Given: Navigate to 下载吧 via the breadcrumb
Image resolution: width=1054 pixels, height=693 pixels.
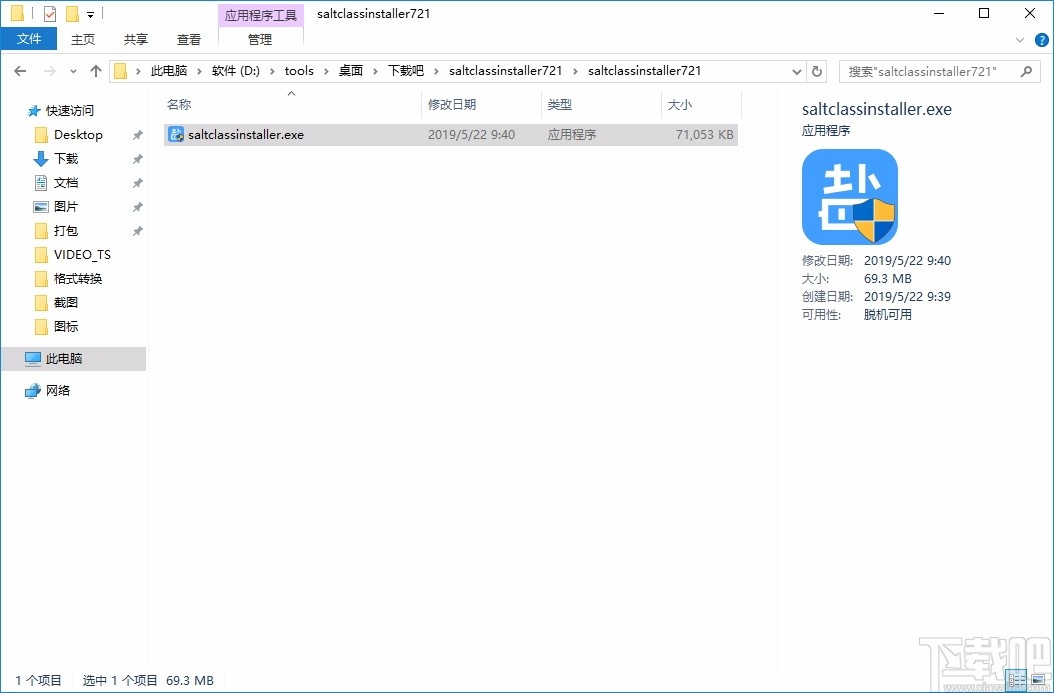Looking at the screenshot, I should click(x=405, y=71).
